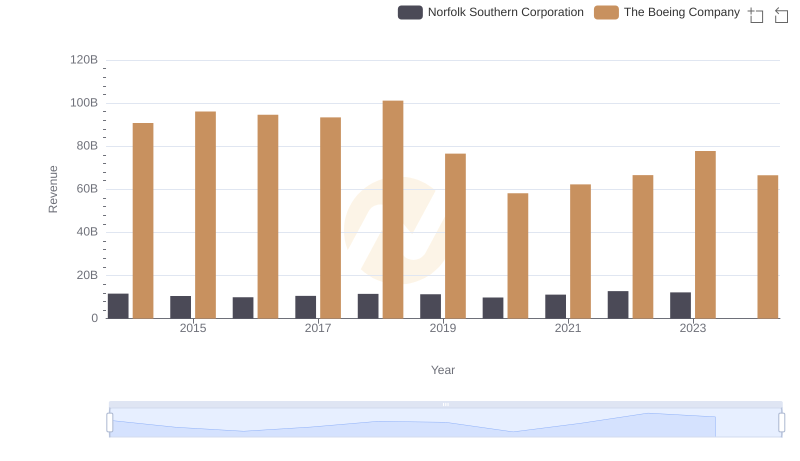Click the top drag bar of zoom slider
The image size is (800, 461).
(x=445, y=404)
